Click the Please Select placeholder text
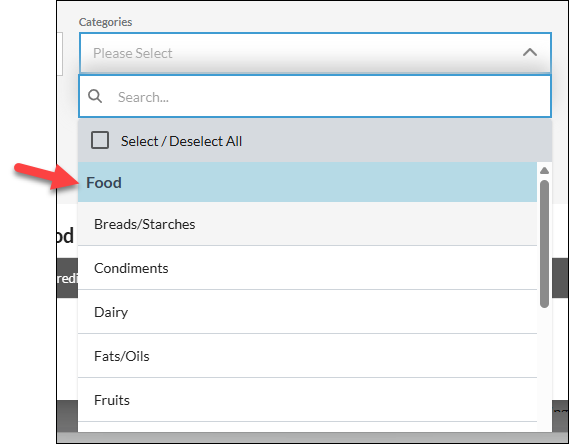This screenshot has height=444, width=569. pyautogui.click(x=133, y=53)
